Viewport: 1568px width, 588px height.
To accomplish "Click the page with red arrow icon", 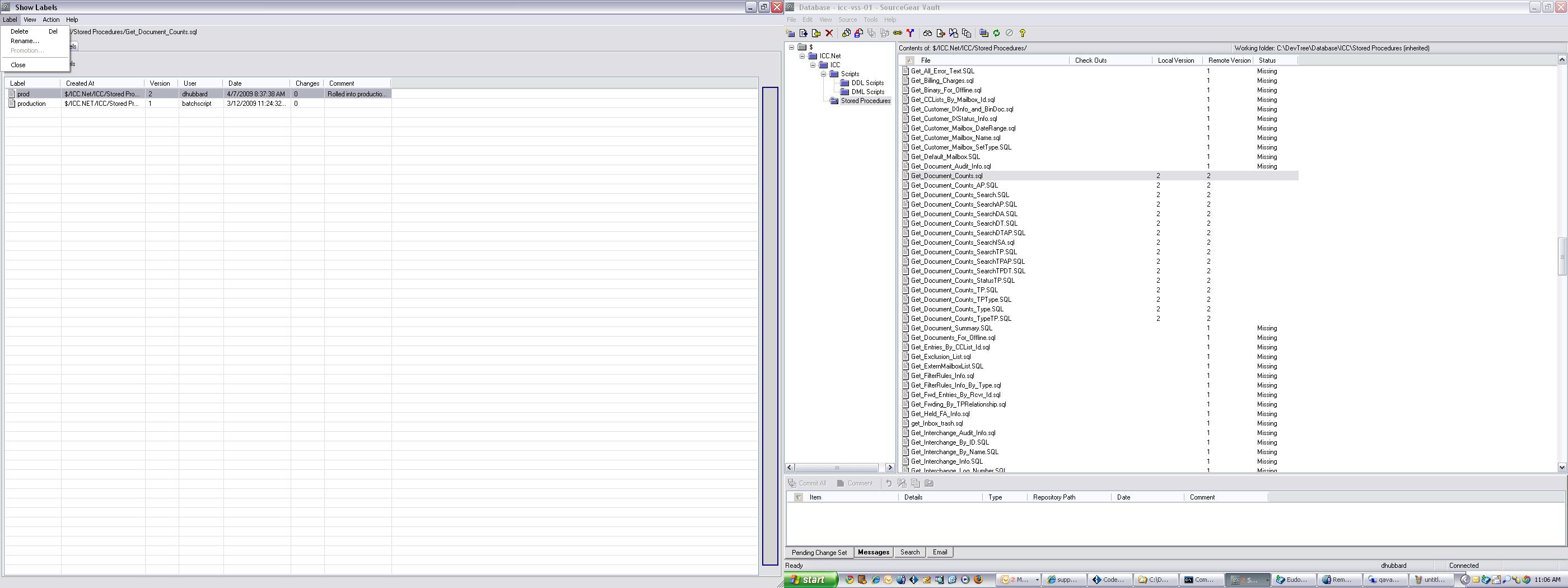I will (x=941, y=34).
